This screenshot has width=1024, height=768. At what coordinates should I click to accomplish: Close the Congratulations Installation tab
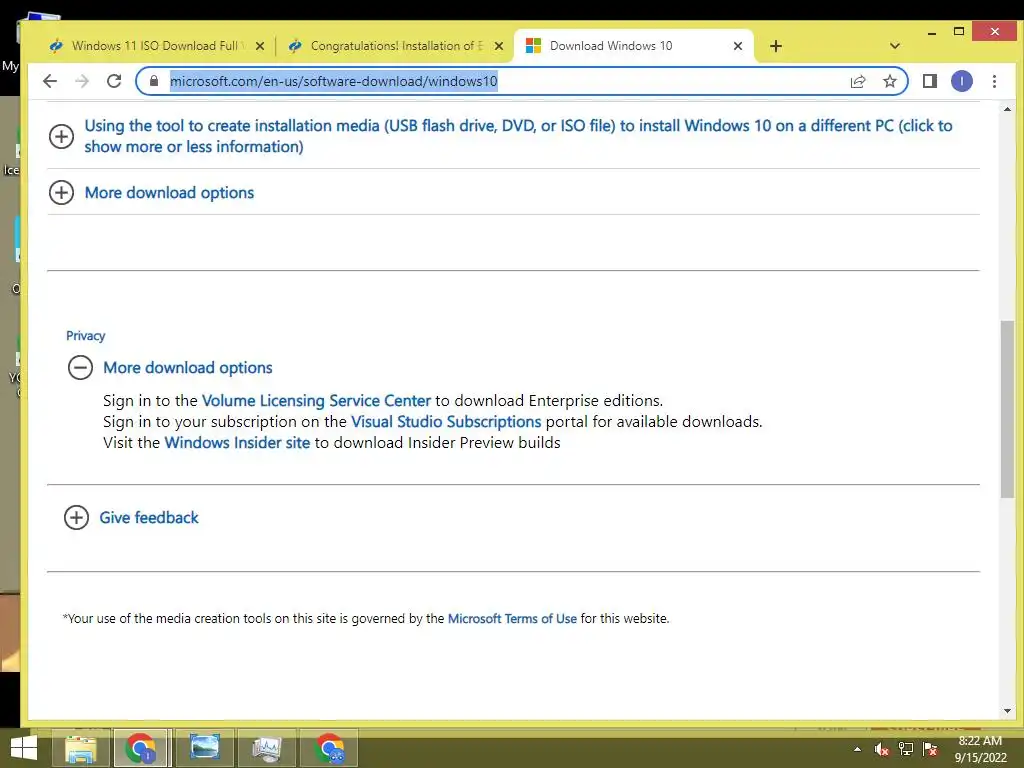(x=498, y=46)
